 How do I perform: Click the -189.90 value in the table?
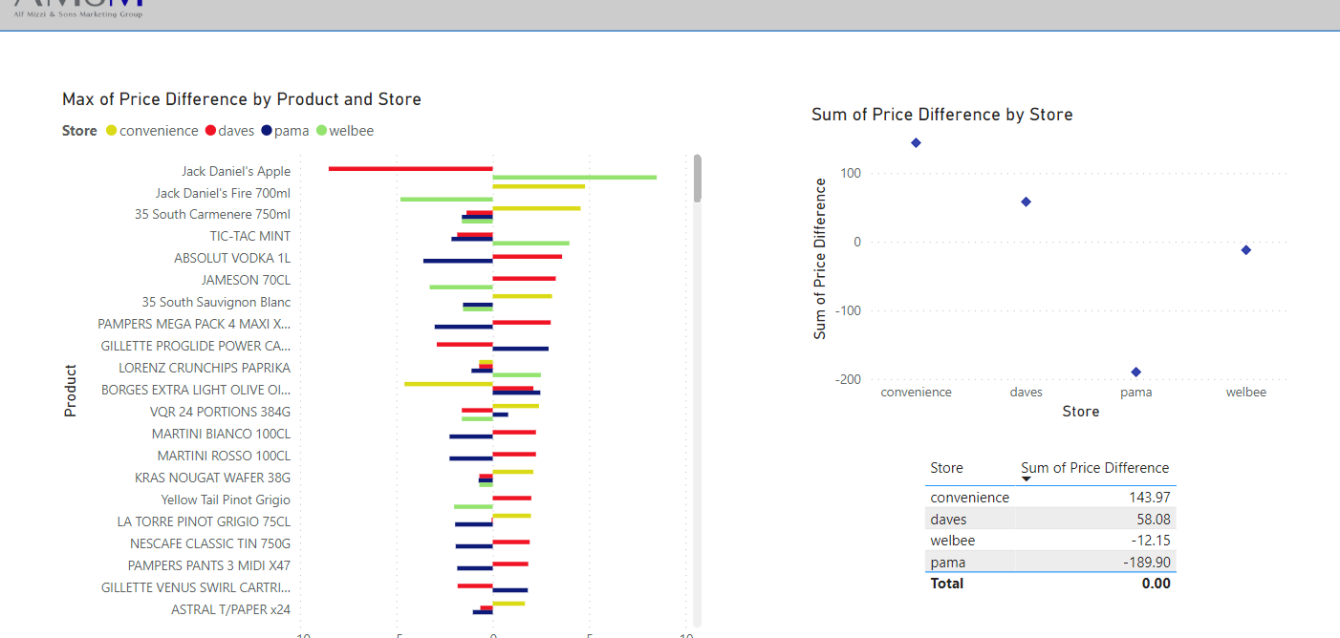1145,563
